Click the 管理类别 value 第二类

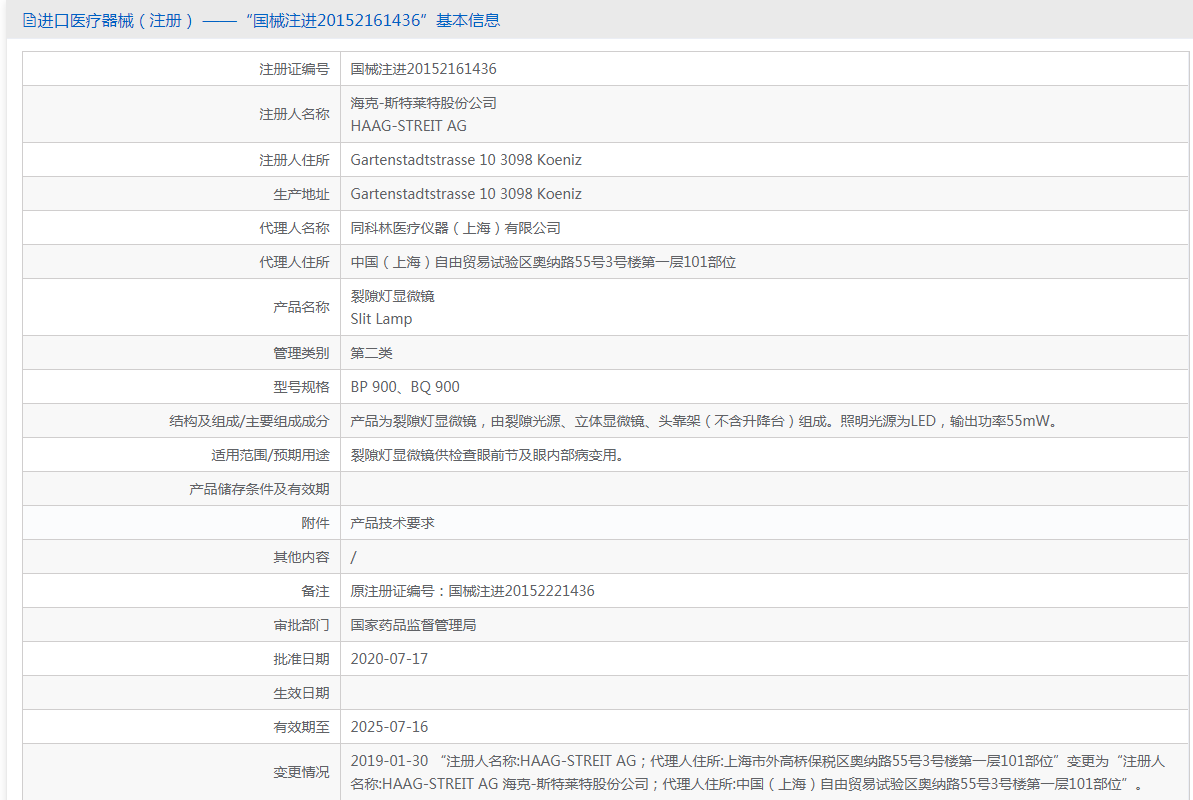click(375, 352)
